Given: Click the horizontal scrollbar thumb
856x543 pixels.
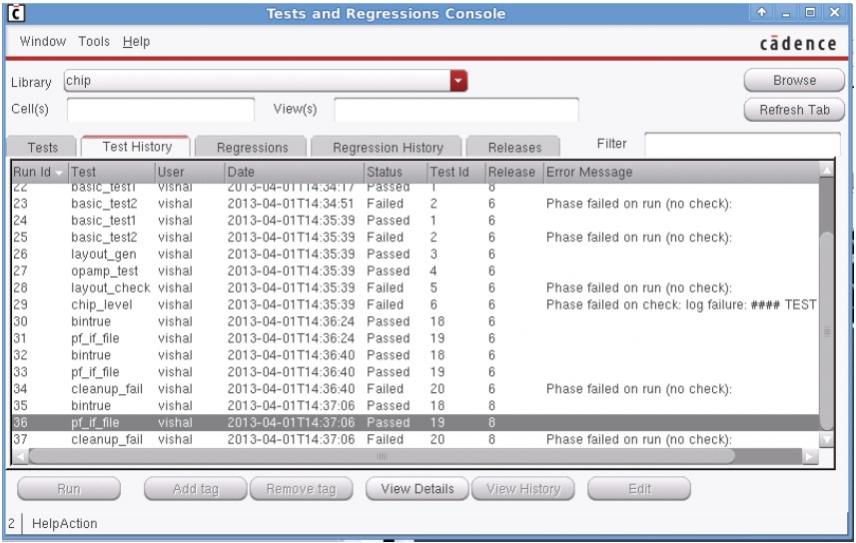Looking at the screenshot, I should (x=382, y=456).
